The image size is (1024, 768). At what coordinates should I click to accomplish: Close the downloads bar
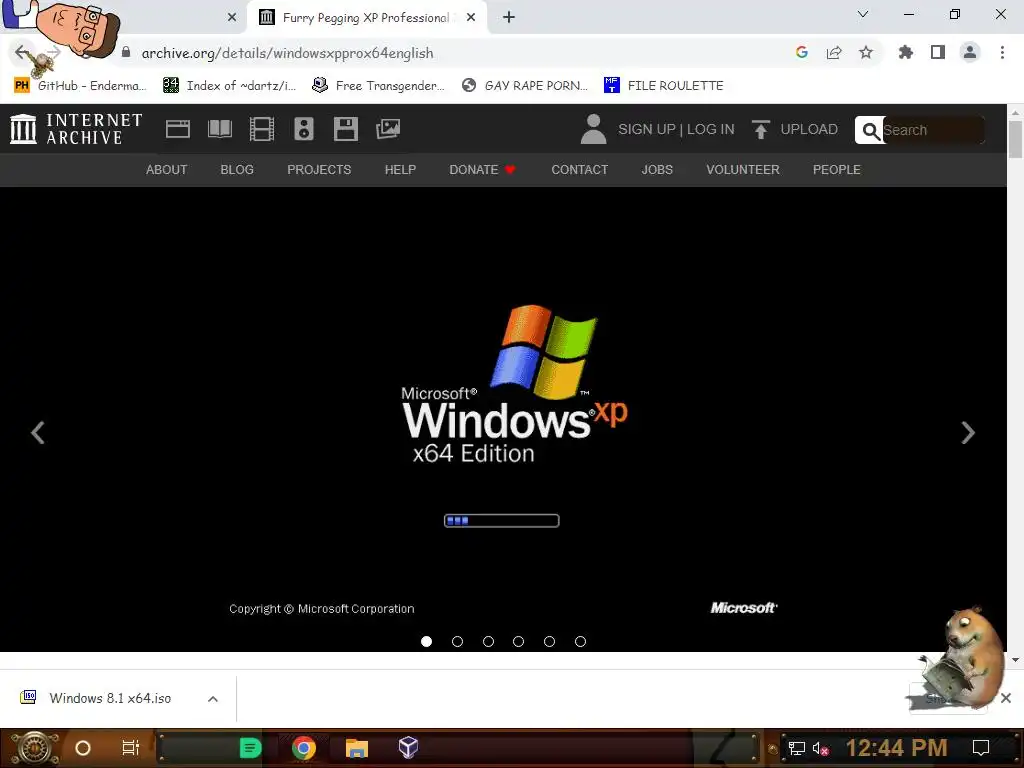(1006, 698)
